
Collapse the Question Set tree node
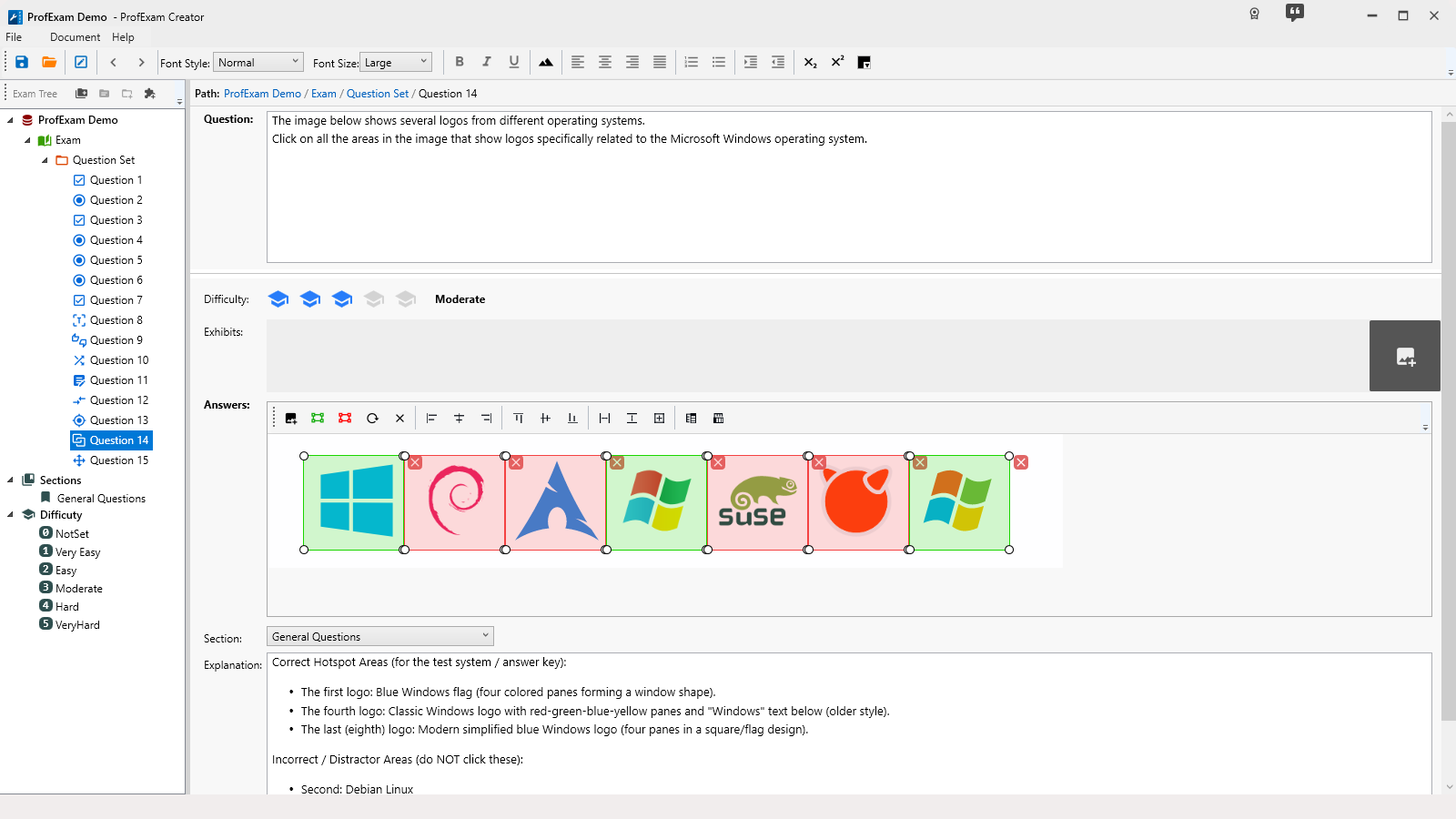coord(45,160)
